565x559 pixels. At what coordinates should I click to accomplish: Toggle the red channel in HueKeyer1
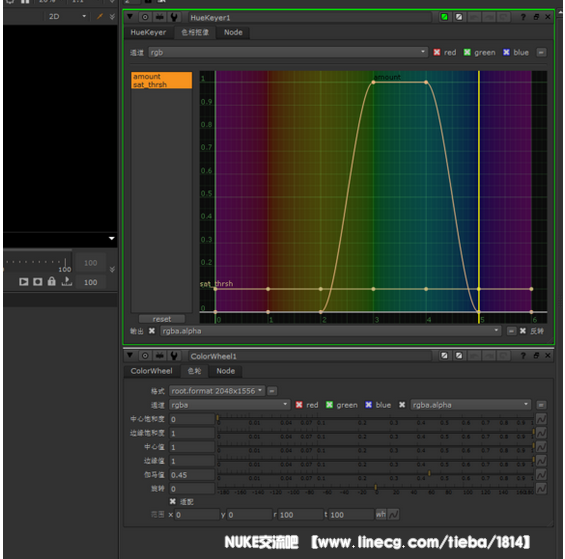[437, 53]
